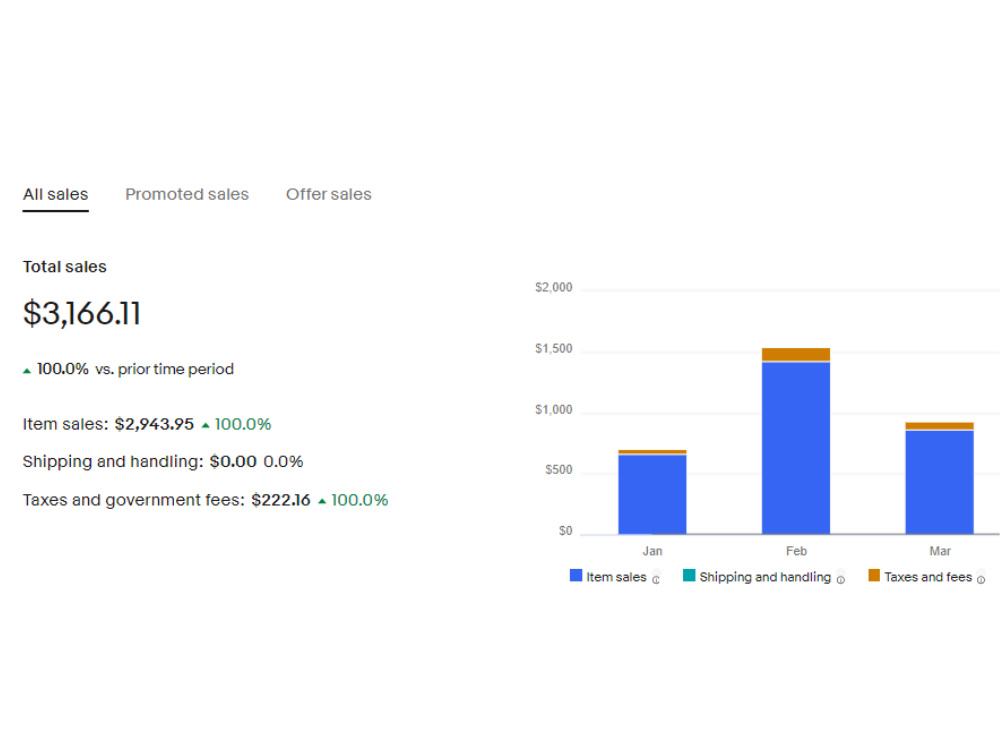Image resolution: width=1000 pixels, height=750 pixels.
Task: Toggle Taxes and fees orange legend swatch
Action: 874,575
